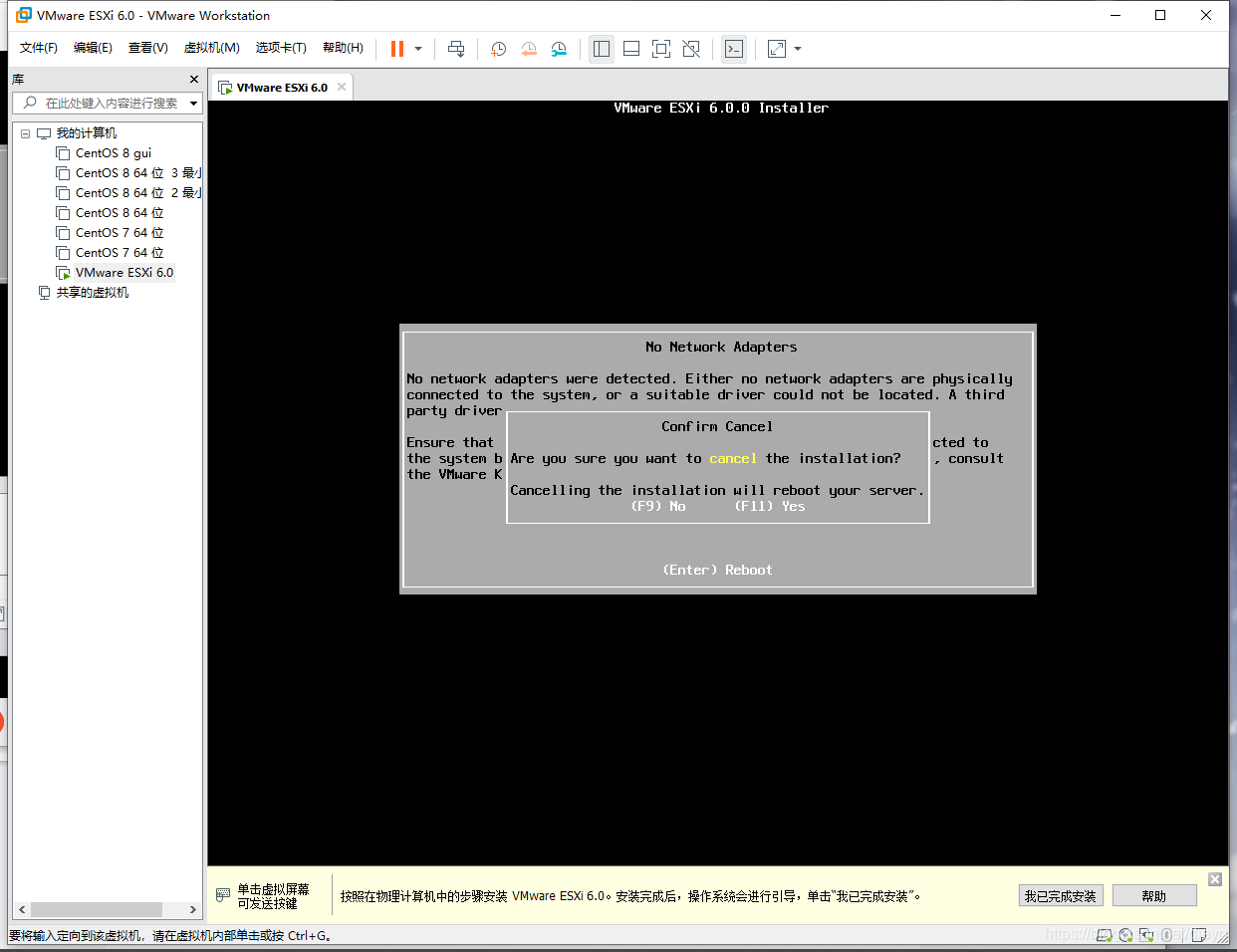This screenshot has height=952, width=1237.
Task: Click the 我已完成安装 button
Action: (1061, 895)
